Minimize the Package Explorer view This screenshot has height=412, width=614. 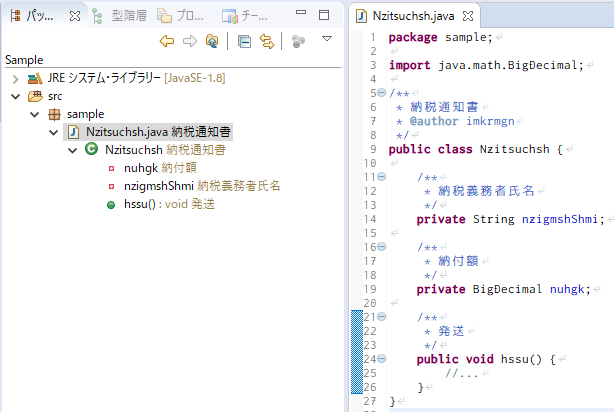coord(301,13)
